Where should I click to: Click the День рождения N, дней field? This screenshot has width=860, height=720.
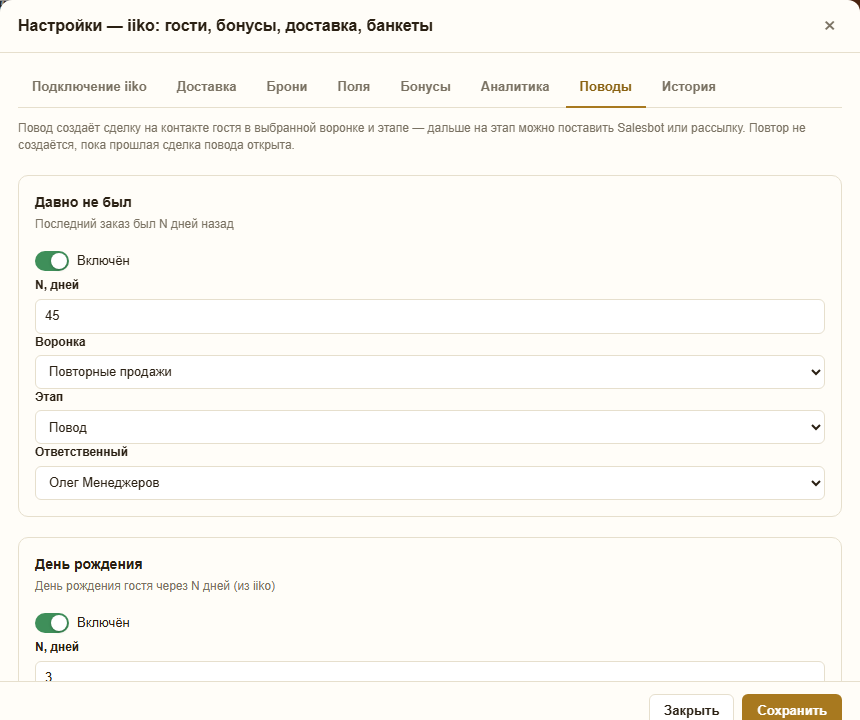click(x=430, y=672)
